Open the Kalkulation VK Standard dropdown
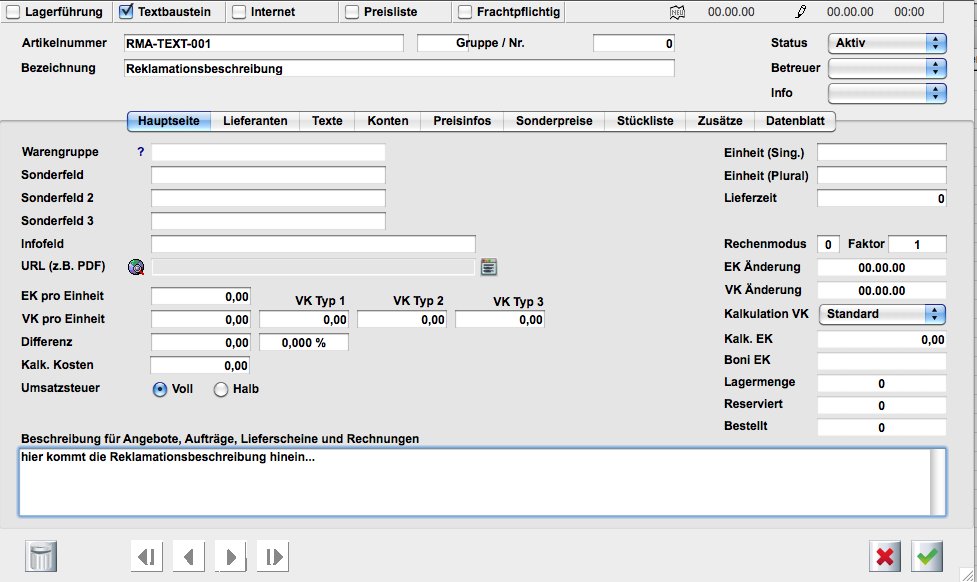 coord(882,314)
